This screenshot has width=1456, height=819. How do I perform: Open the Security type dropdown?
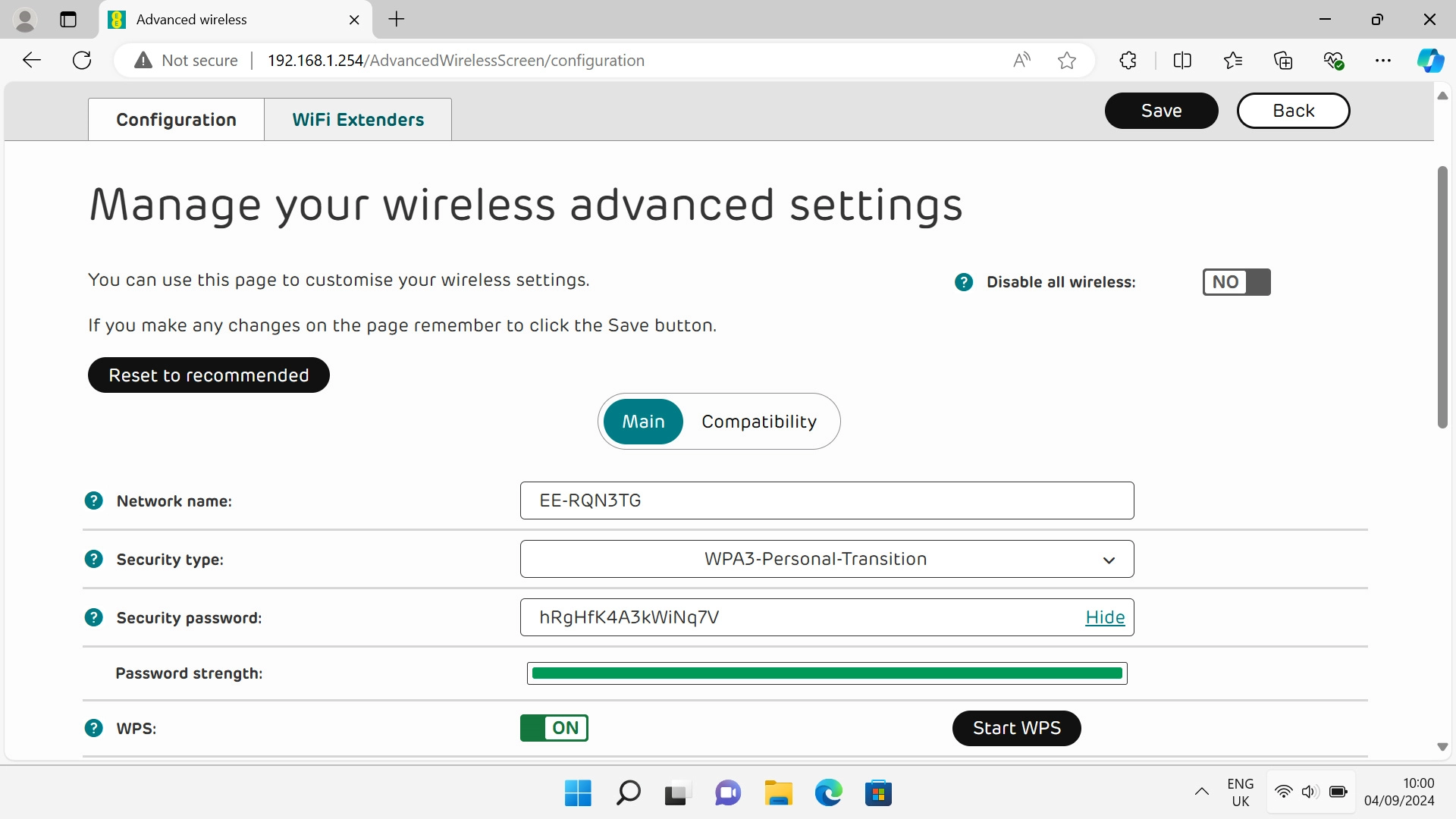click(827, 559)
